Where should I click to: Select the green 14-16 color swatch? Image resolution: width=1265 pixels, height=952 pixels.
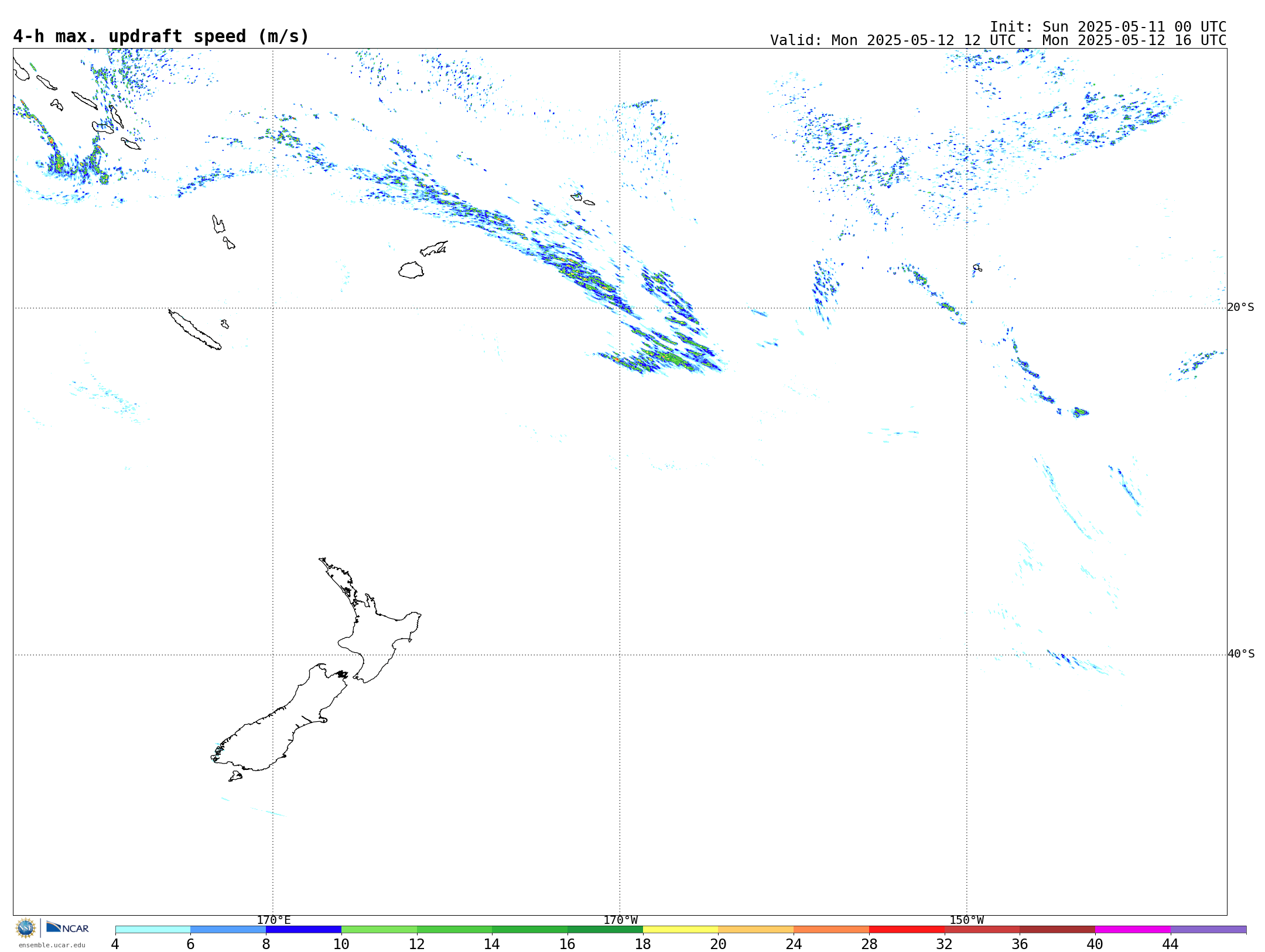click(530, 930)
